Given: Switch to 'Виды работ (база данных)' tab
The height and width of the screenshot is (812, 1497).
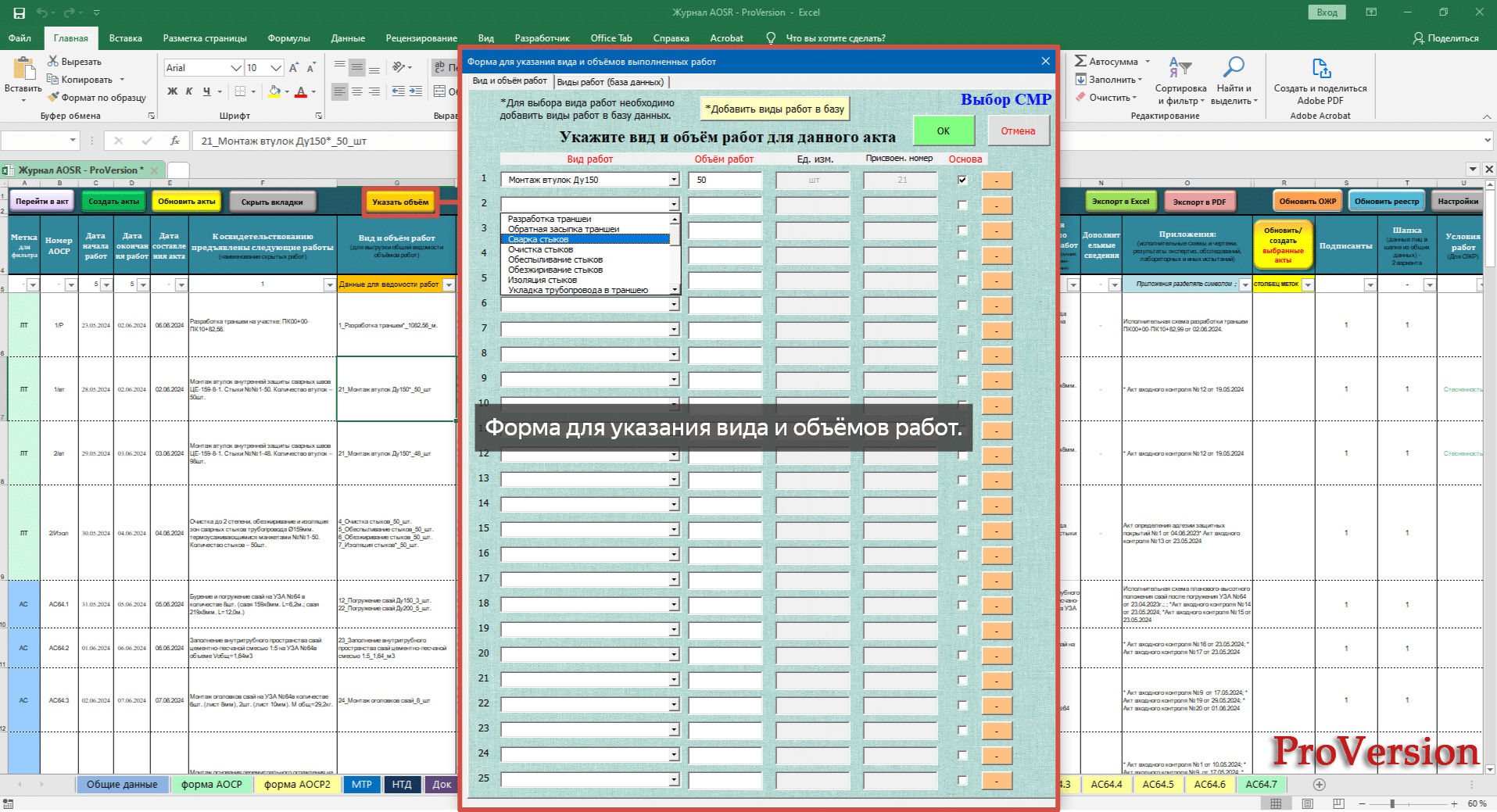Looking at the screenshot, I should (x=611, y=82).
